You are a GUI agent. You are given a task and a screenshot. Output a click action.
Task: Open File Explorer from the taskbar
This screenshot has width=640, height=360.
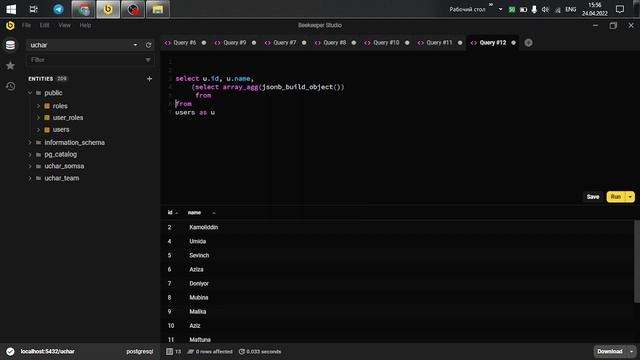point(158,9)
